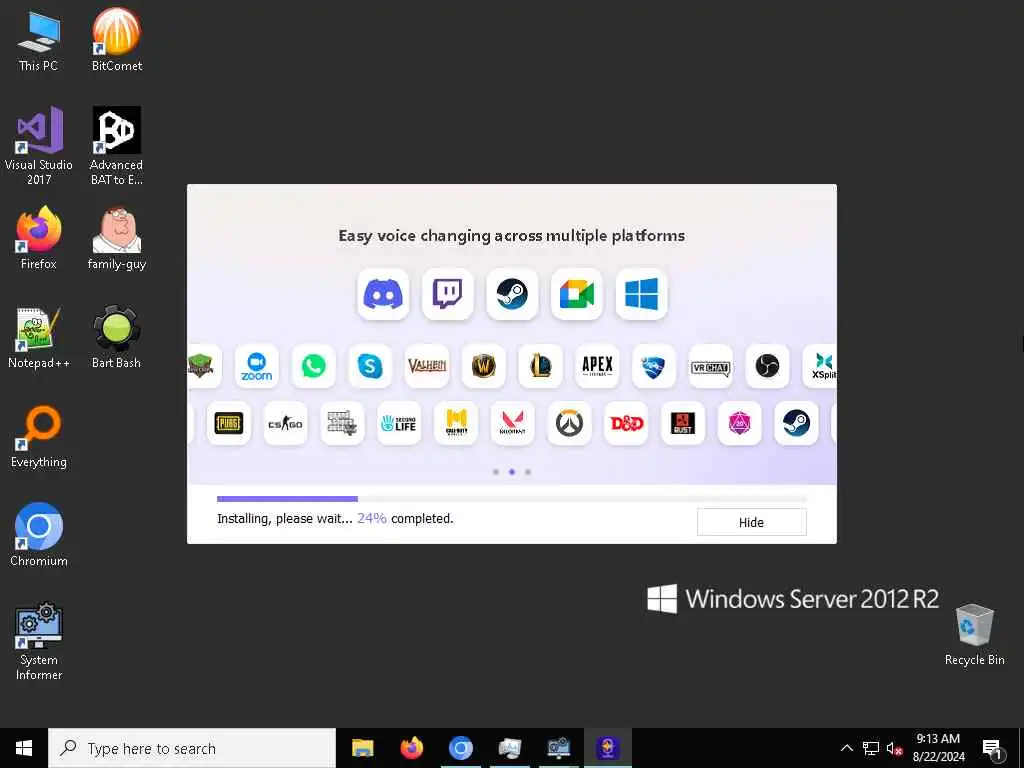Click the Steam icon beside Twitch

512,294
